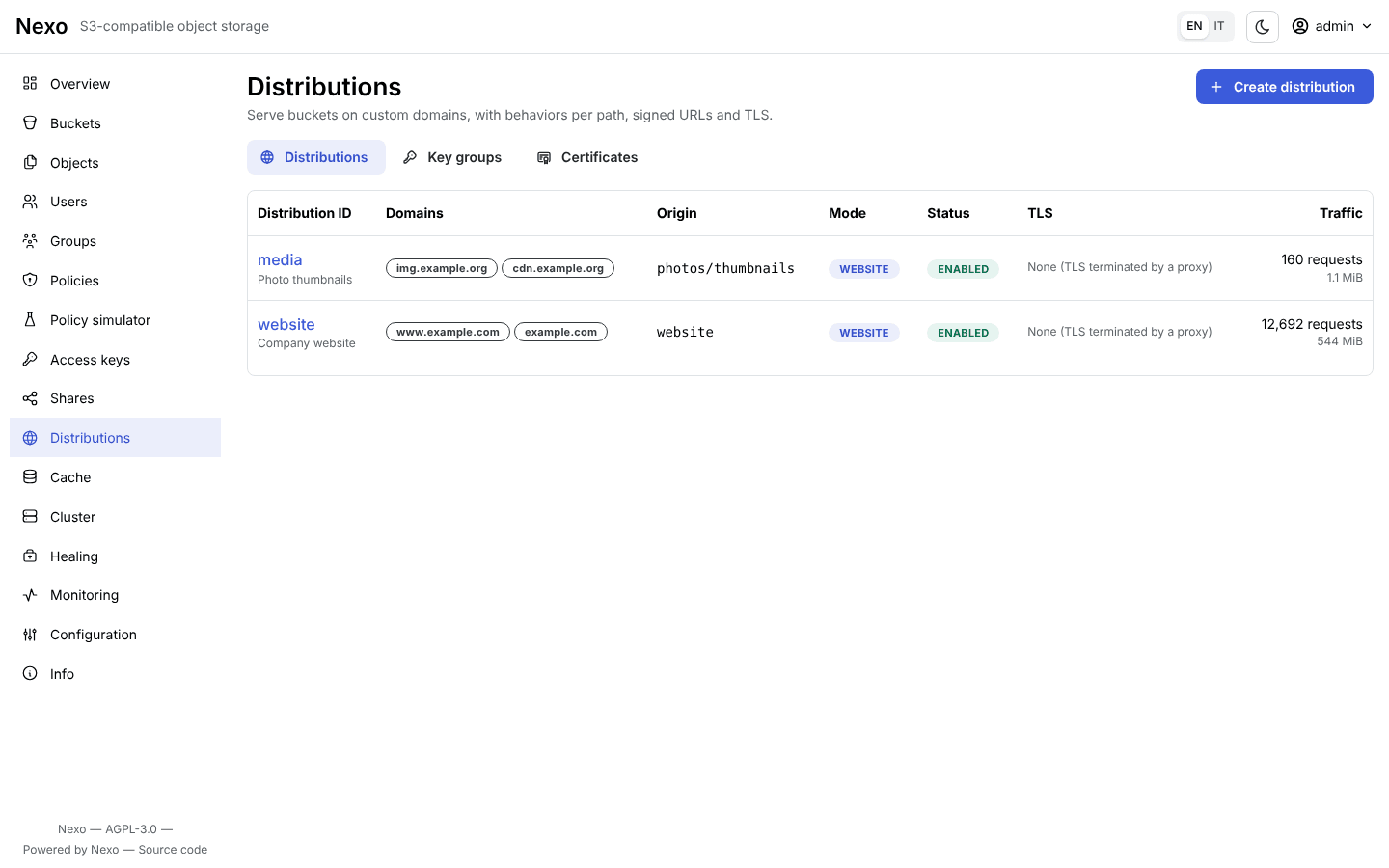Expand the admin user menu
Screen dimensions: 1389x868
click(1332, 26)
